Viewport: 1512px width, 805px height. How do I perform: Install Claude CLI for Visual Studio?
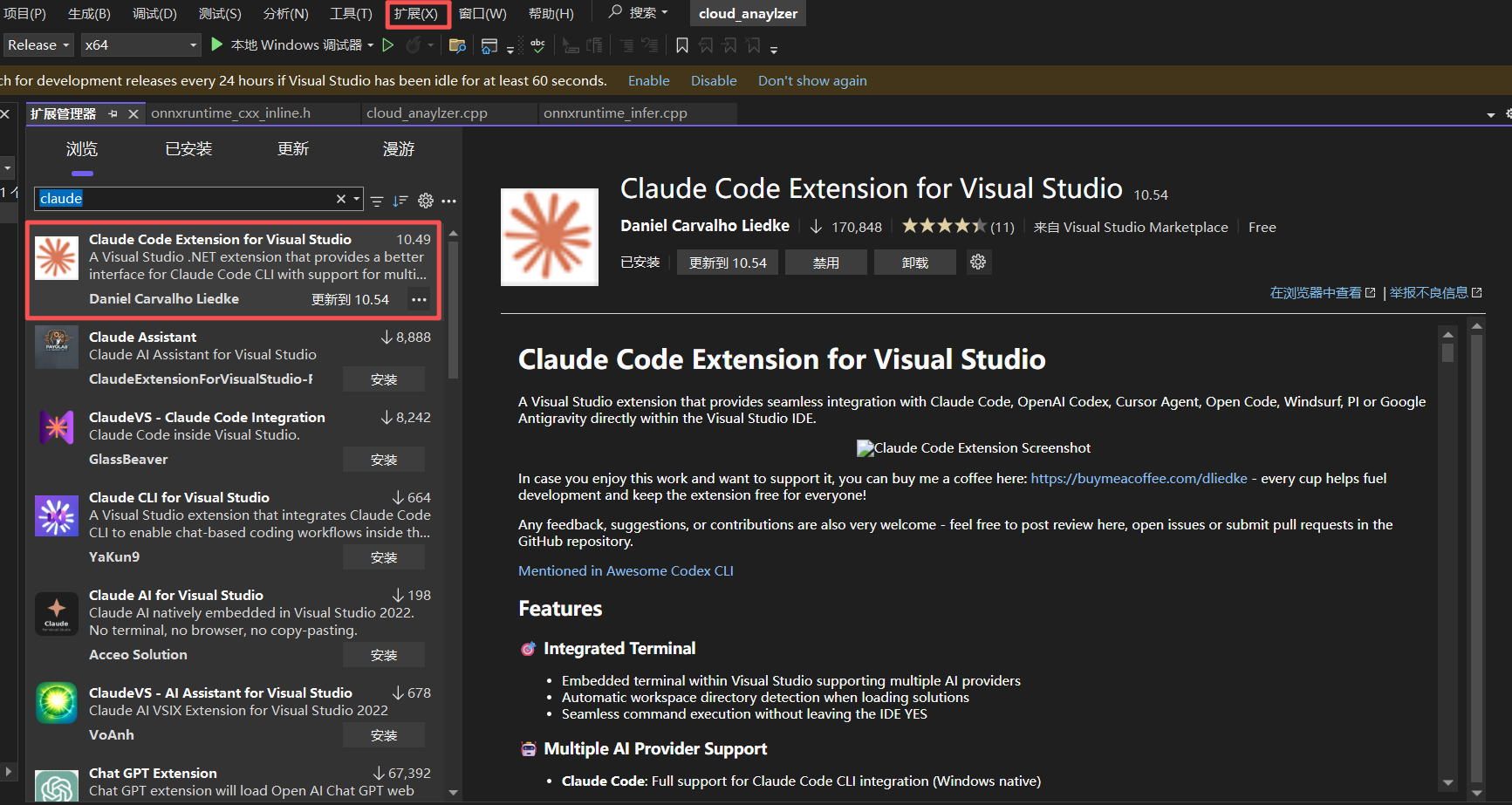384,557
